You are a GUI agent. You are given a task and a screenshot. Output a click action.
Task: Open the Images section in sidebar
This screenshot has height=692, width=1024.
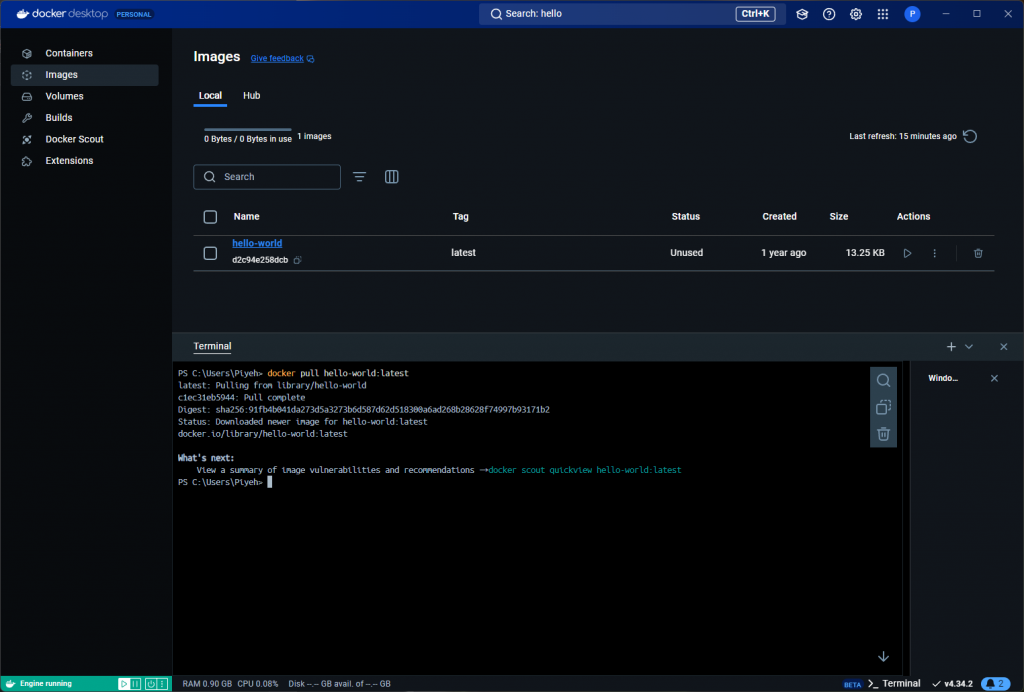(x=84, y=74)
